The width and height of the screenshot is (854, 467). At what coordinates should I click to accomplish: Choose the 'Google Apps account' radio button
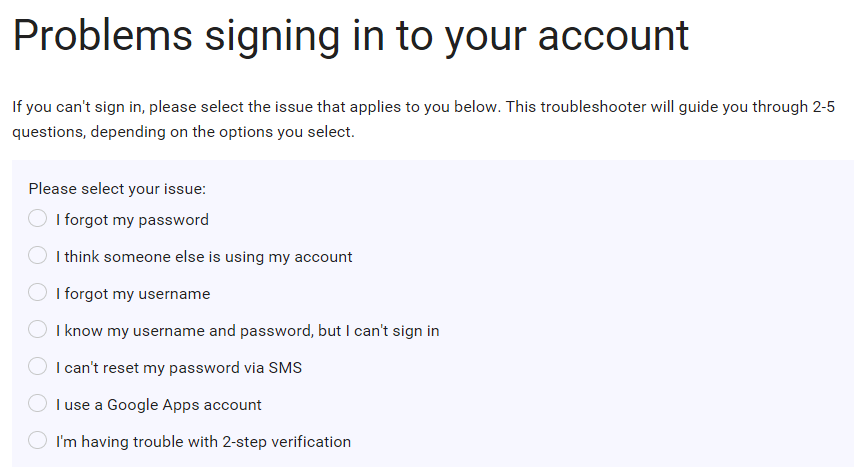[x=38, y=404]
